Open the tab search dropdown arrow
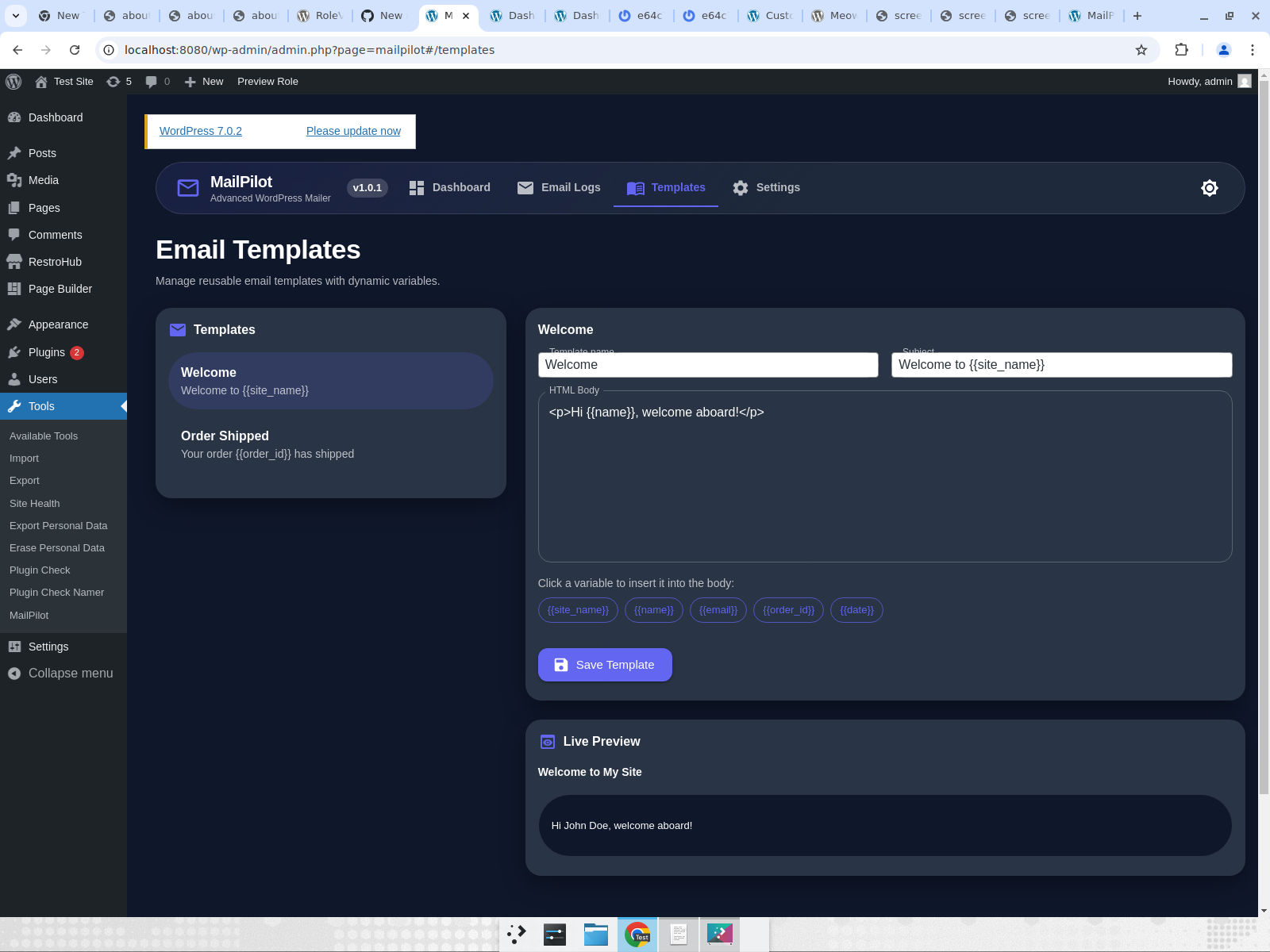The image size is (1270, 952). [16, 16]
